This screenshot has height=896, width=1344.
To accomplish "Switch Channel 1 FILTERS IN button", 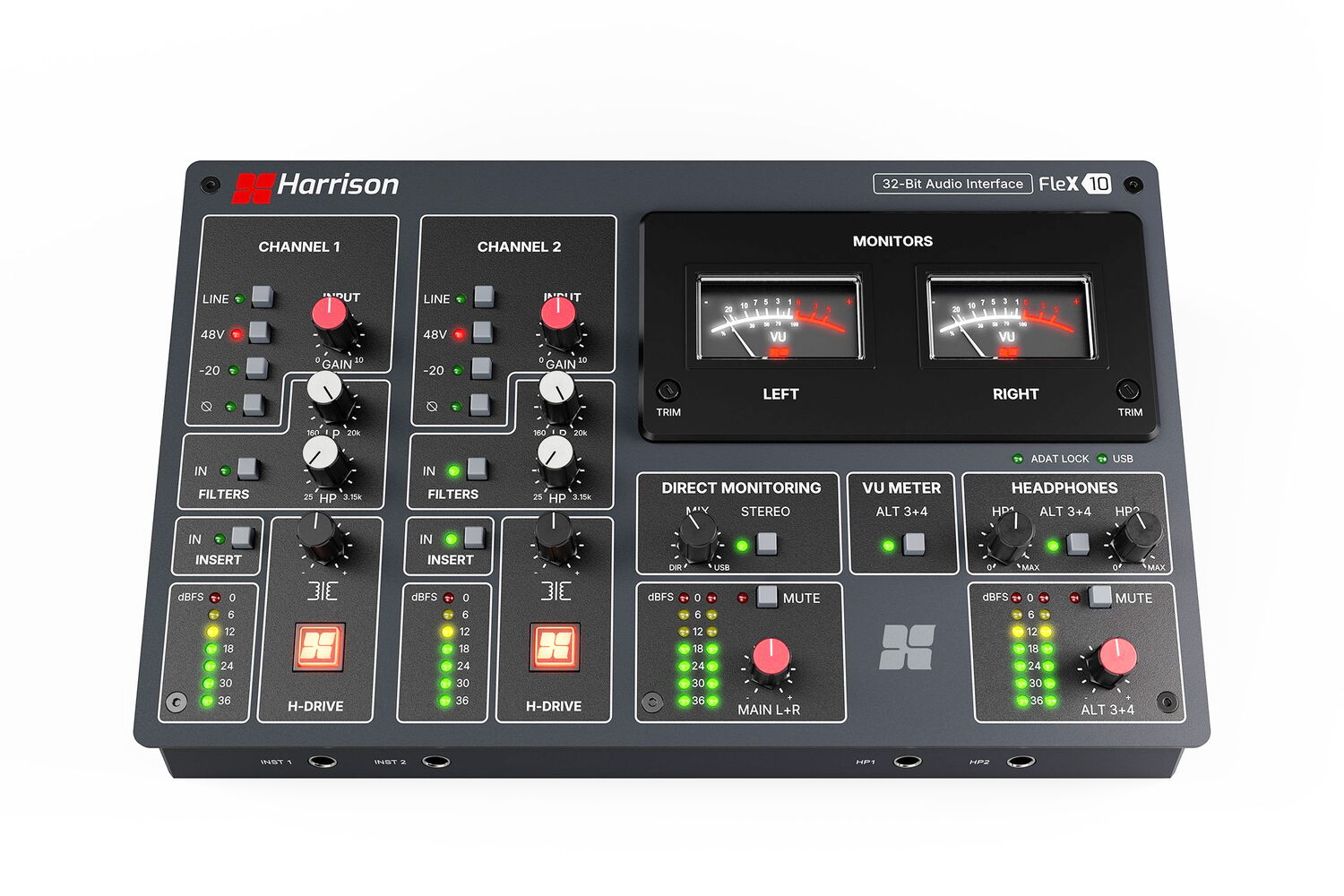I will (x=247, y=469).
